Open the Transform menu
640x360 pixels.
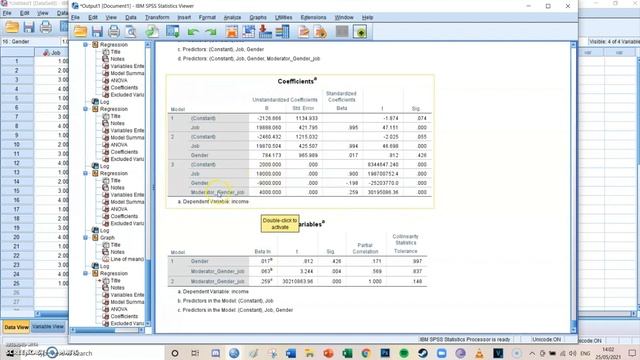(157, 18)
